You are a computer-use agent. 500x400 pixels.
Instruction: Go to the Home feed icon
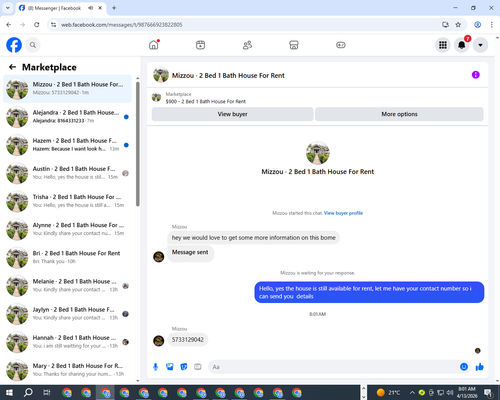[x=154, y=45]
